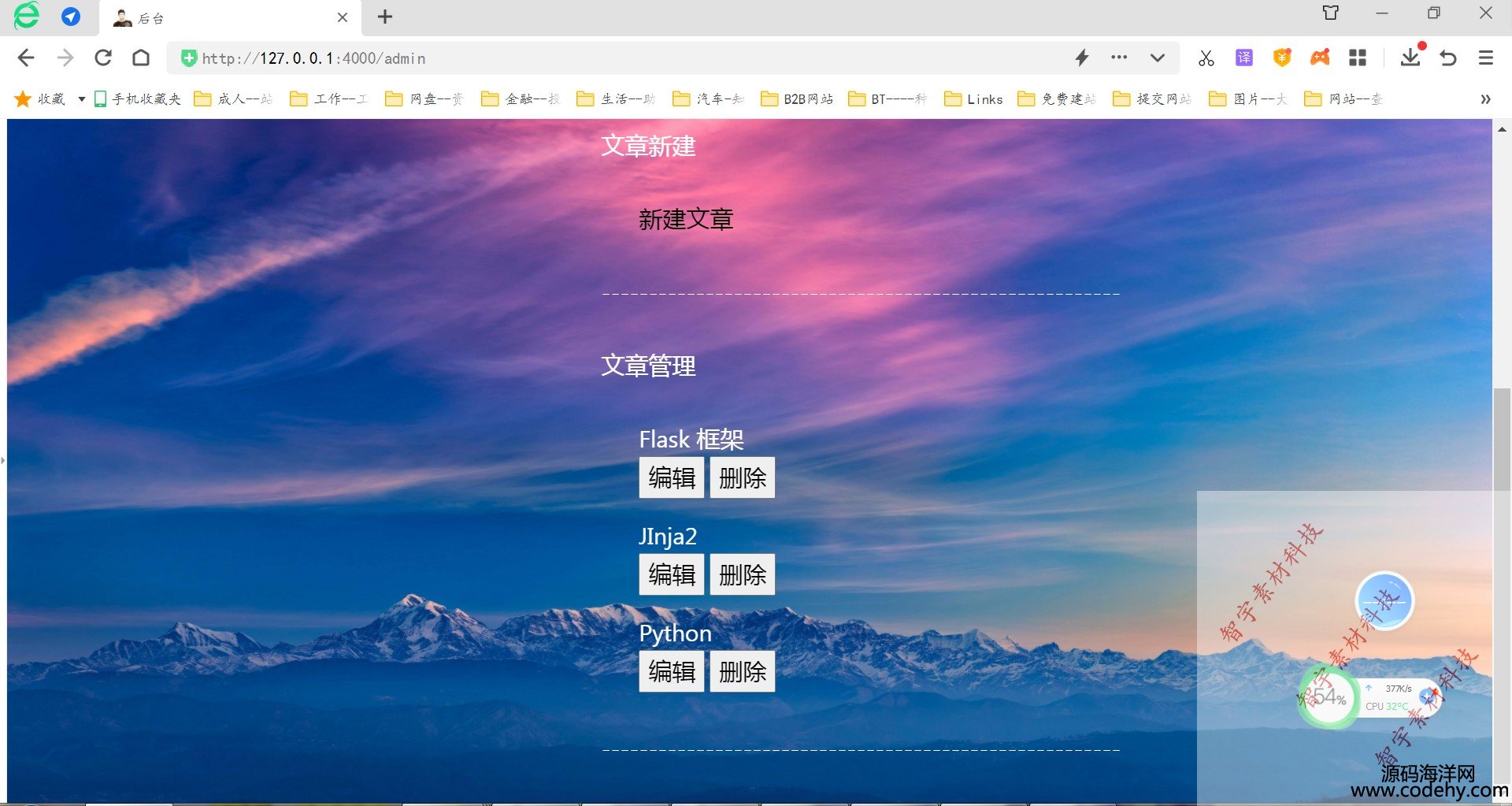
Task: Click the orange shield extension icon
Action: coord(1282,58)
